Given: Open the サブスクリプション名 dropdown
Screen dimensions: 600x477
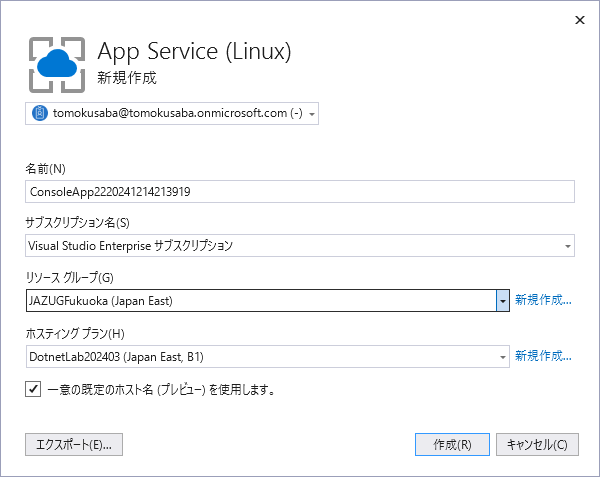Looking at the screenshot, I should 300,246.
